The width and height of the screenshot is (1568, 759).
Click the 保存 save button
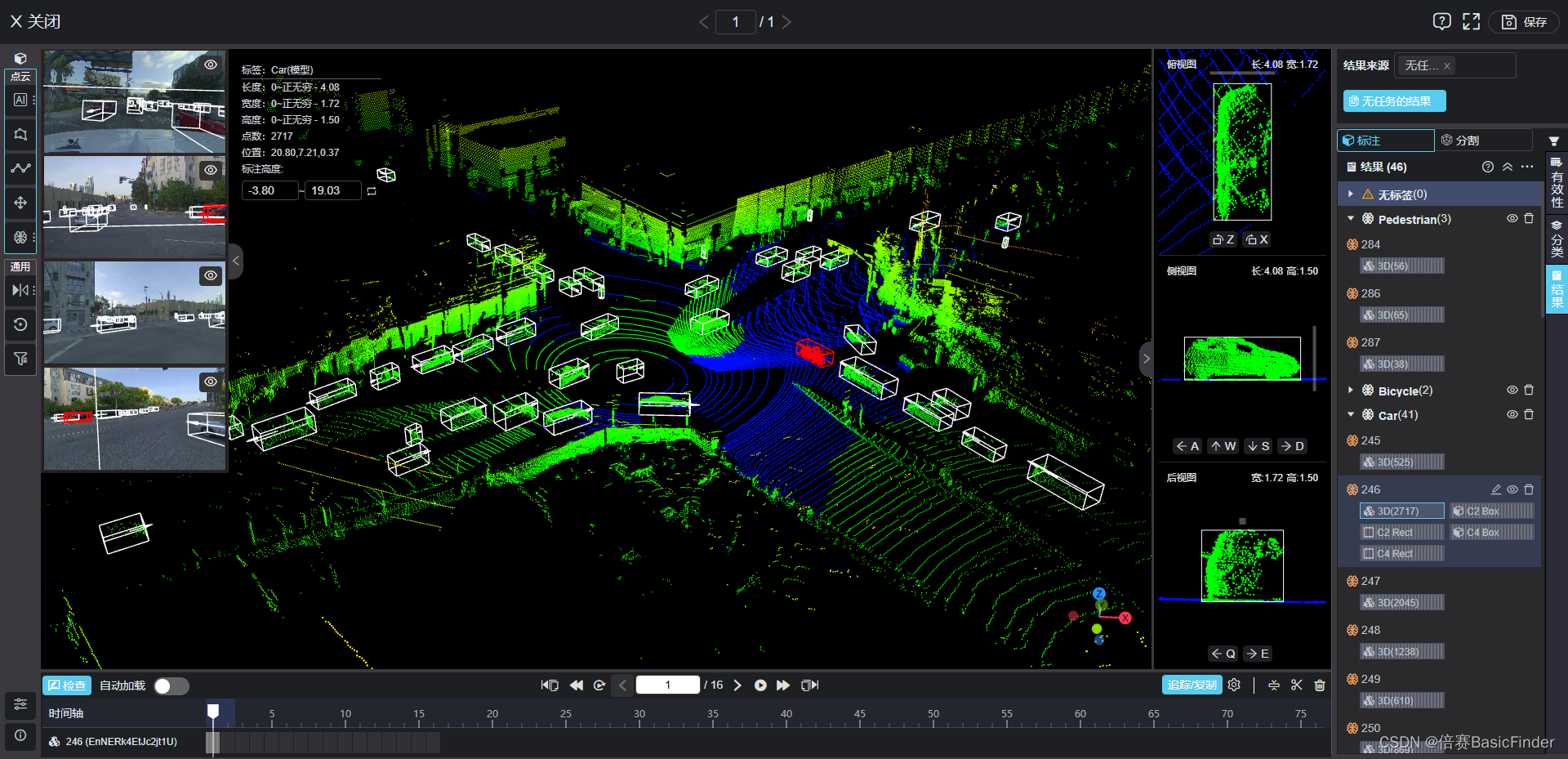[x=1525, y=22]
